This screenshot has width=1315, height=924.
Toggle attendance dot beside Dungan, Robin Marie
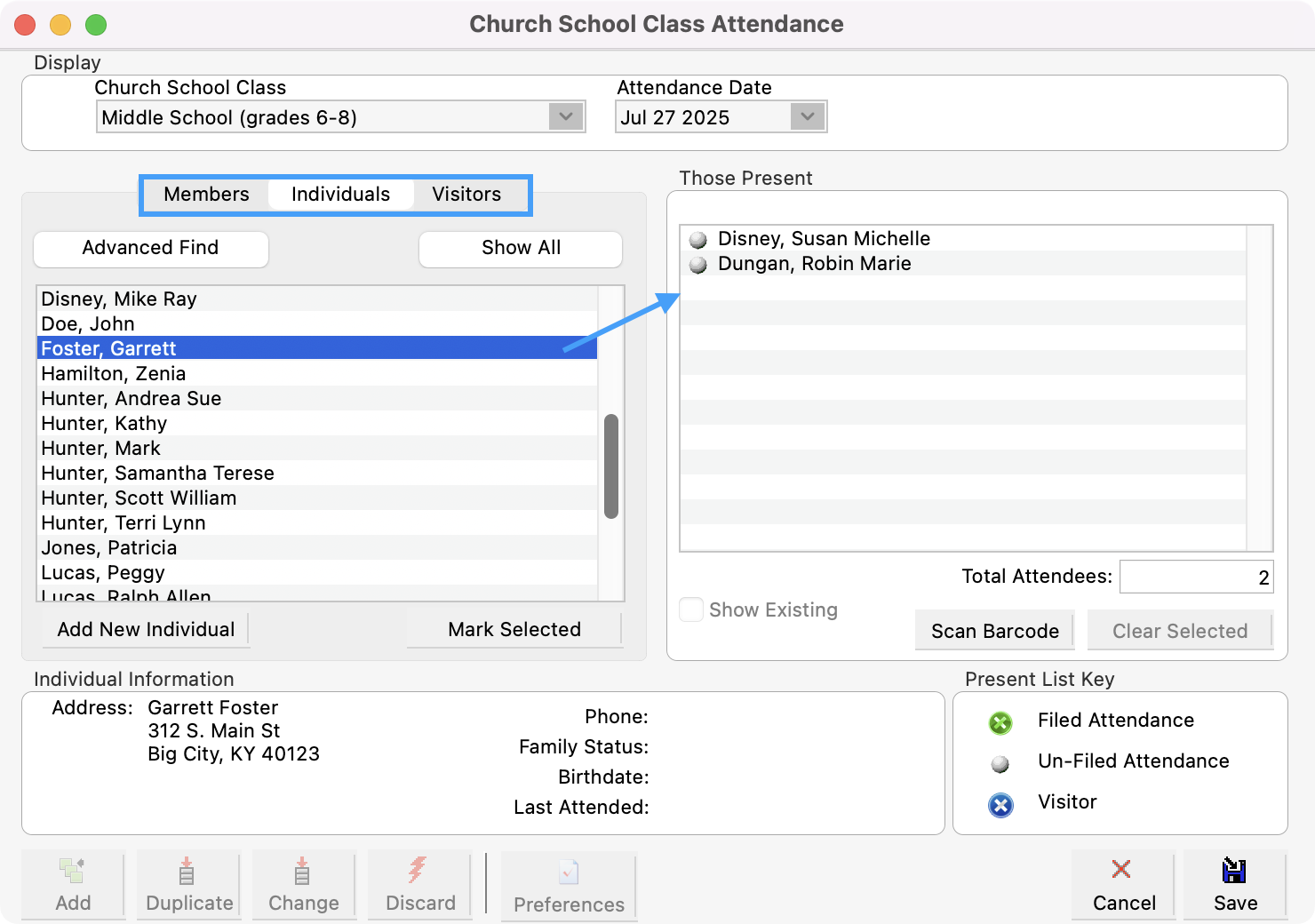pos(698,263)
